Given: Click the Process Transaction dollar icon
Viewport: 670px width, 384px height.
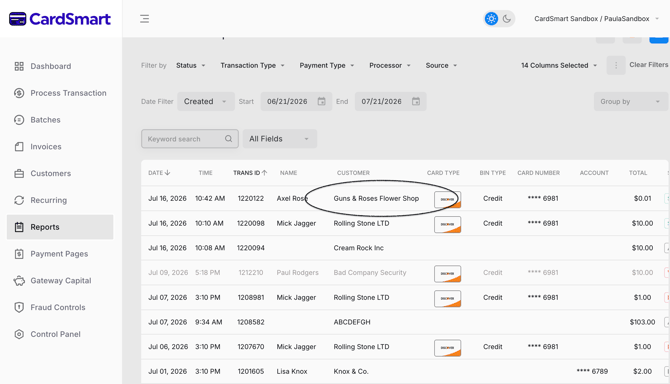Looking at the screenshot, I should (x=19, y=93).
